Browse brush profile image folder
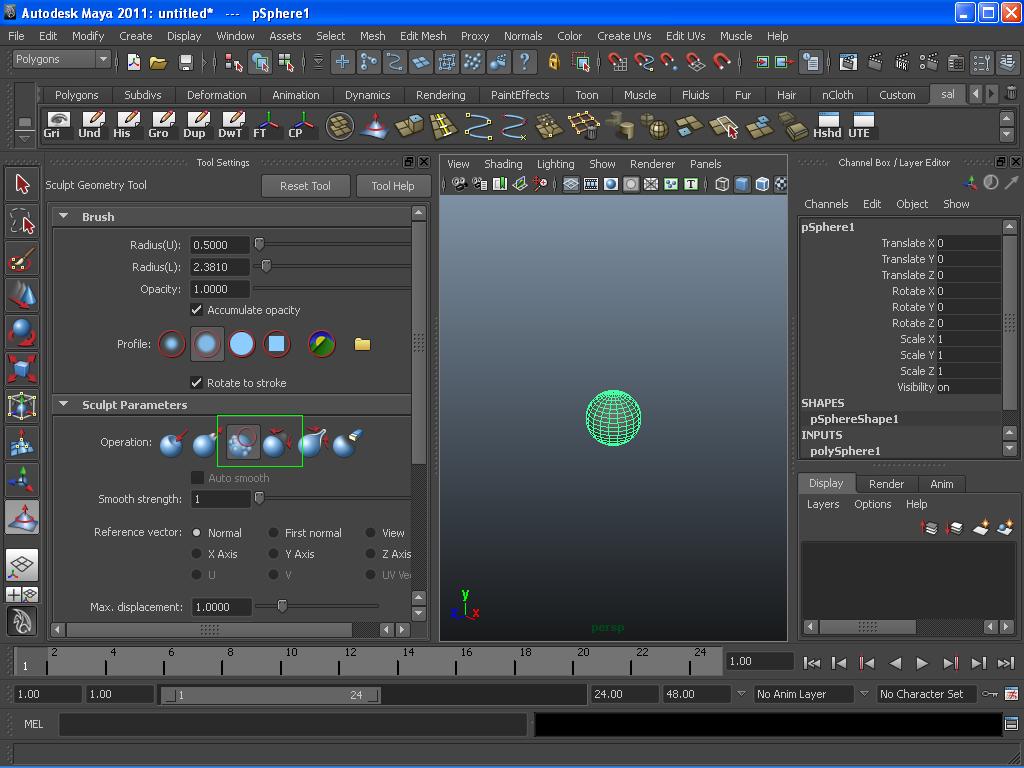The width and height of the screenshot is (1024, 768). tap(362, 344)
